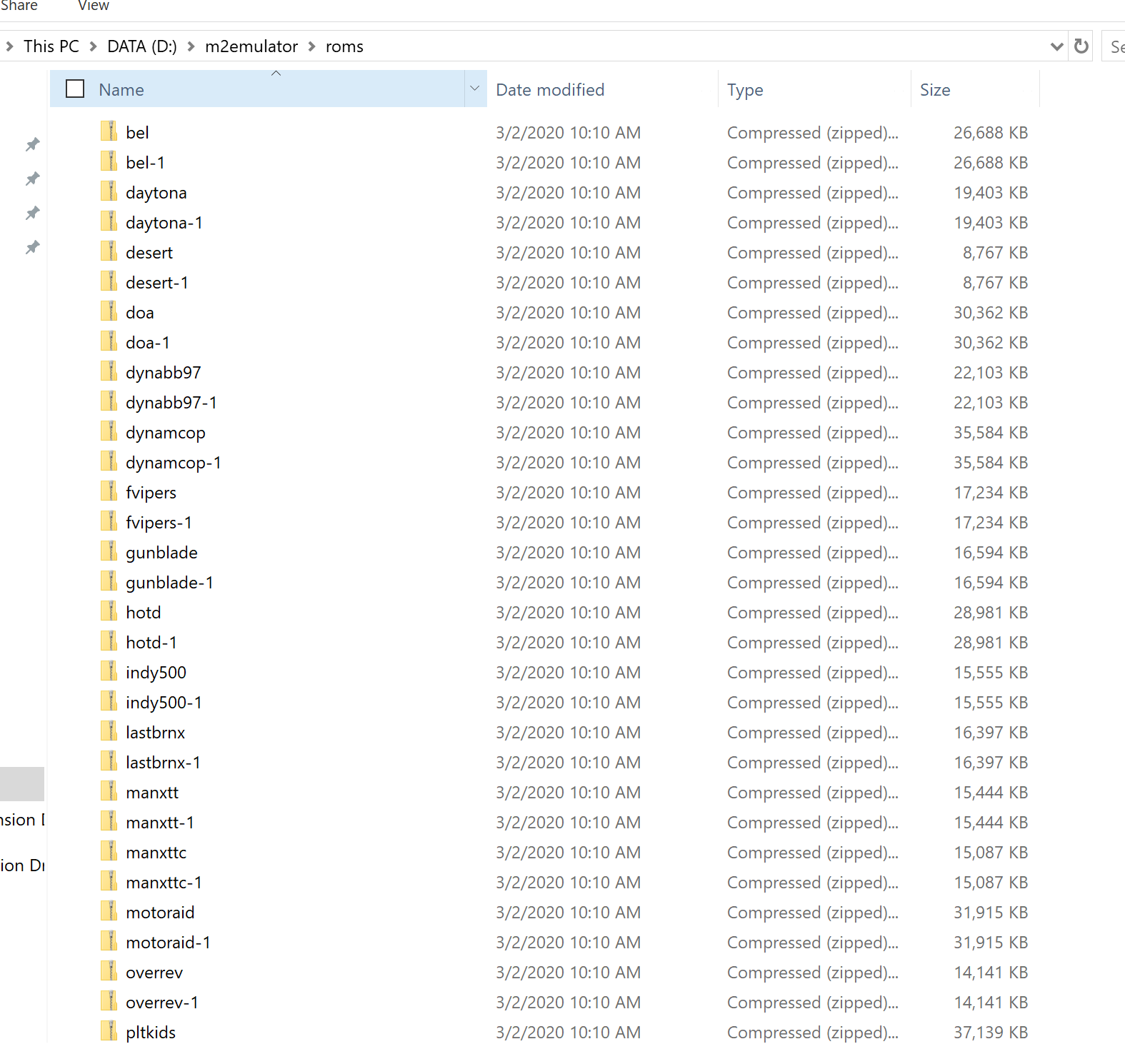
Task: Click the 31,915 KB size for motoraid-1
Action: coord(991,942)
